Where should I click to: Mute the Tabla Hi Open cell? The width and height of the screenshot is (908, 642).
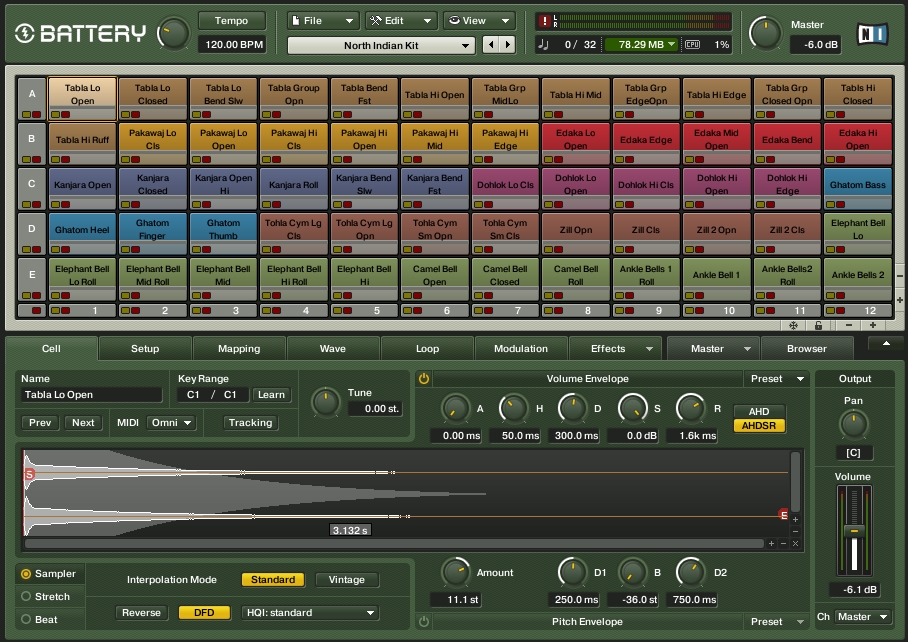(x=417, y=115)
